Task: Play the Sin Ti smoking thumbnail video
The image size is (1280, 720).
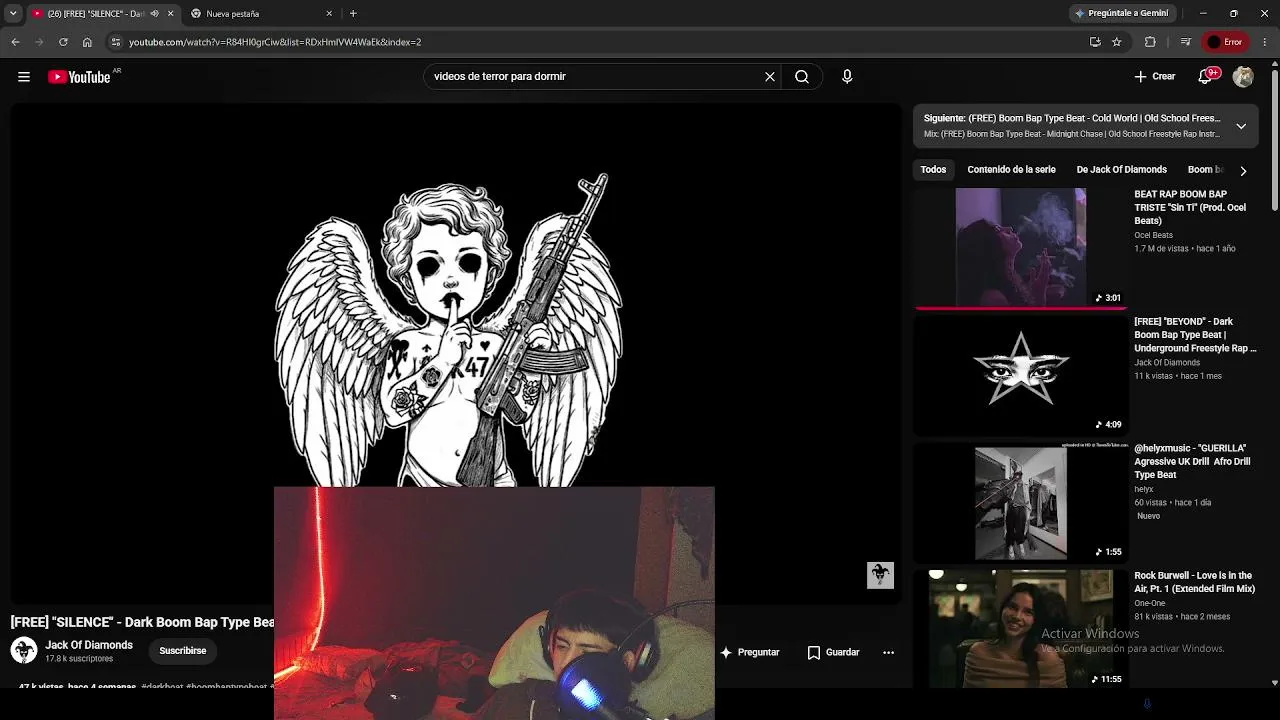Action: tap(1021, 247)
